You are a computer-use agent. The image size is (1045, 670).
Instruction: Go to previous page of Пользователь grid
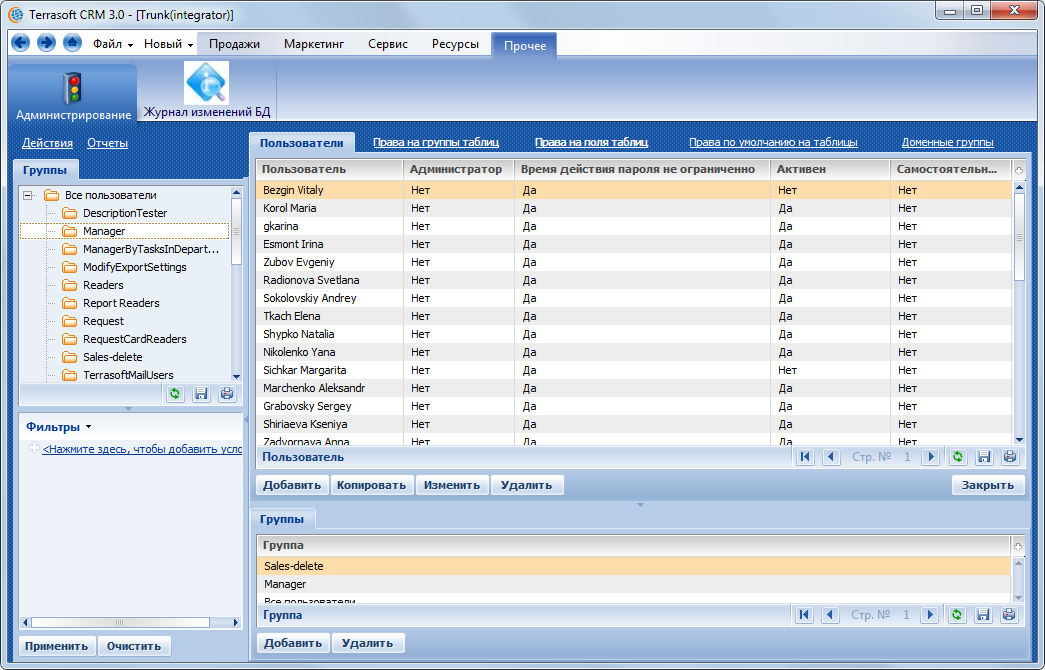click(x=831, y=457)
